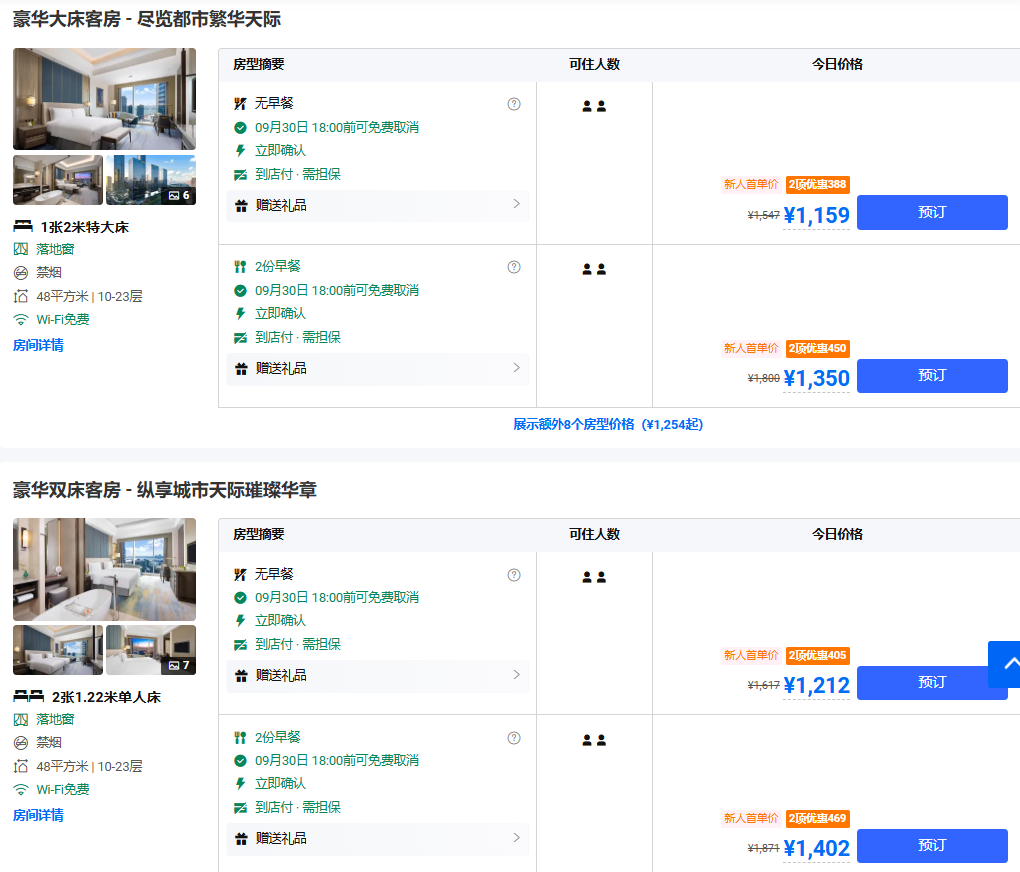Book the twin room at ¥1,212
Image resolution: width=1020 pixels, height=872 pixels.
pyautogui.click(x=931, y=683)
